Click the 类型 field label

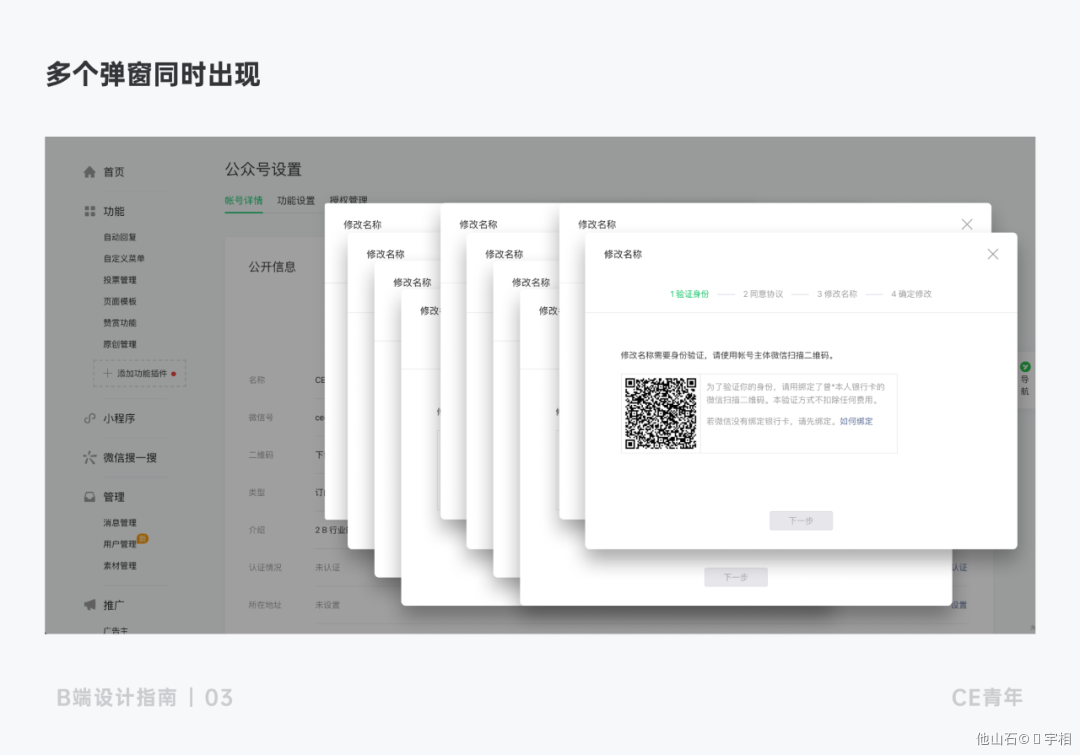257,493
